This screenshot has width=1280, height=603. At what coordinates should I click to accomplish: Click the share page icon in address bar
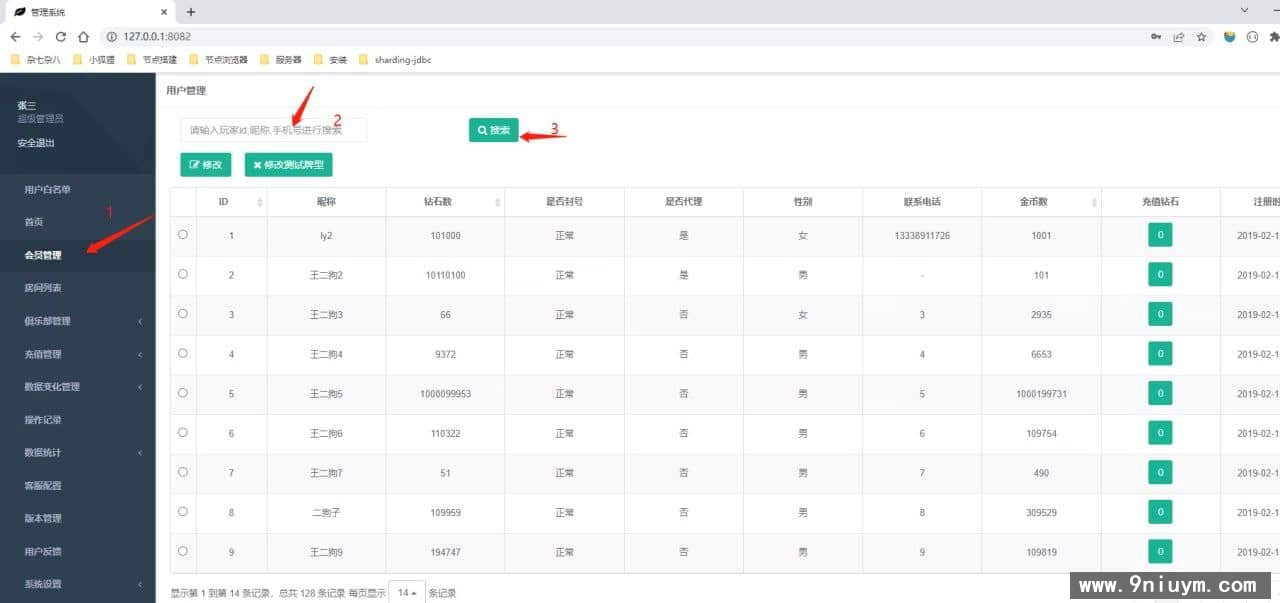(1179, 36)
